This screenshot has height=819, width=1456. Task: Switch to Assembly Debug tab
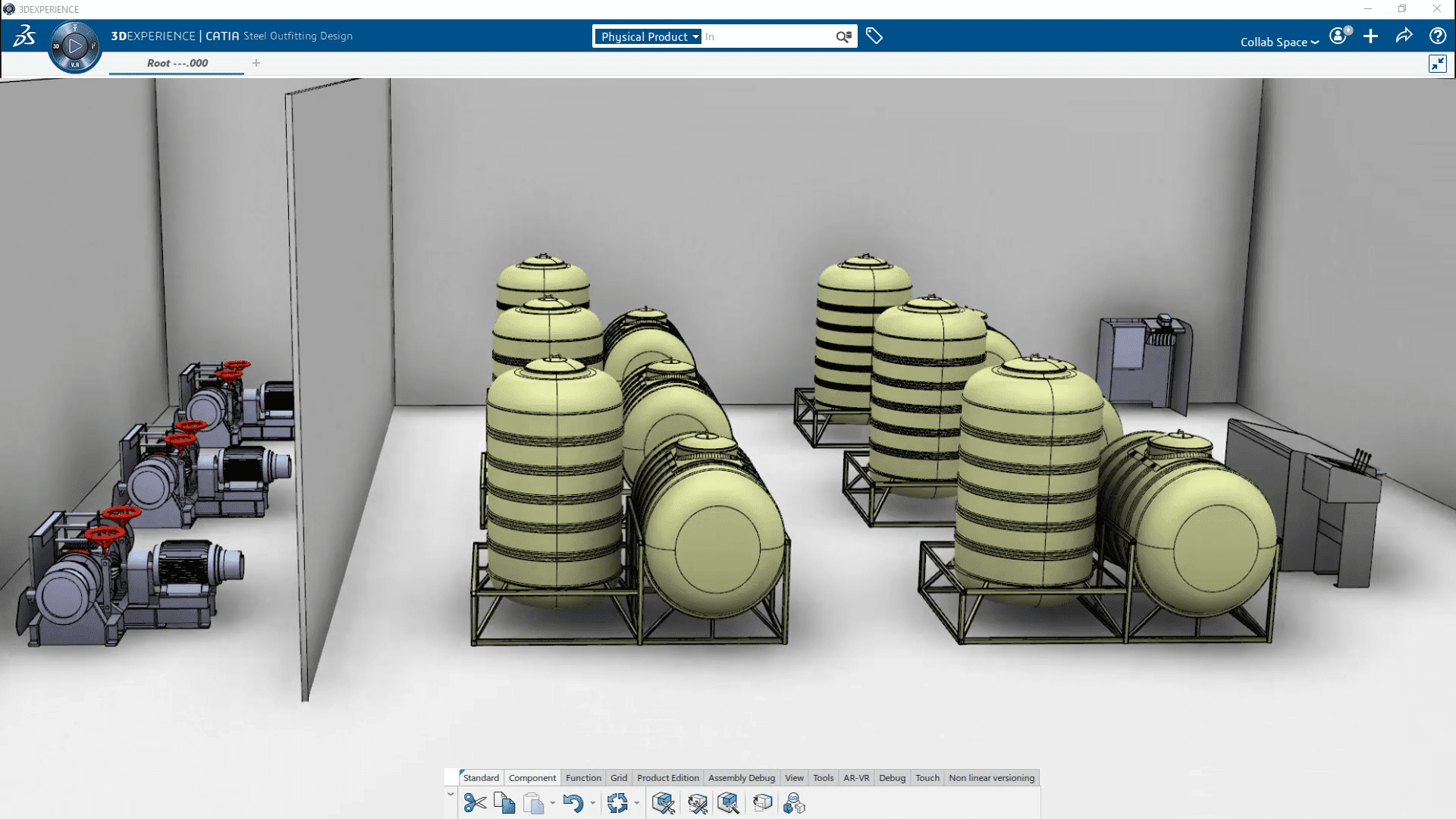click(742, 777)
